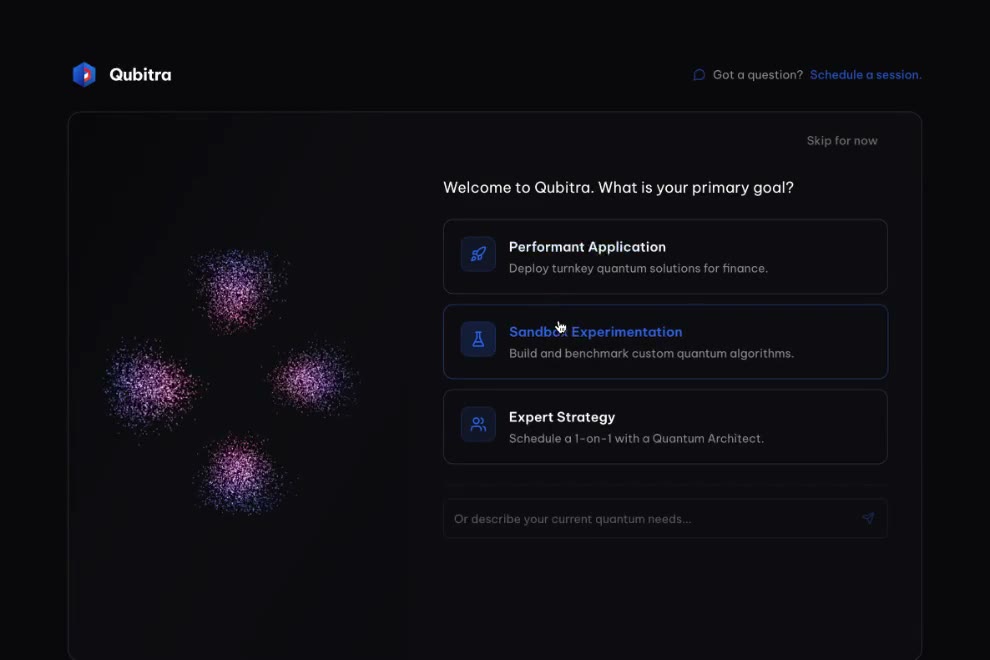The width and height of the screenshot is (990, 660).
Task: Click Schedule a 1-on-1 with Quantum Architect text
Action: tap(636, 438)
